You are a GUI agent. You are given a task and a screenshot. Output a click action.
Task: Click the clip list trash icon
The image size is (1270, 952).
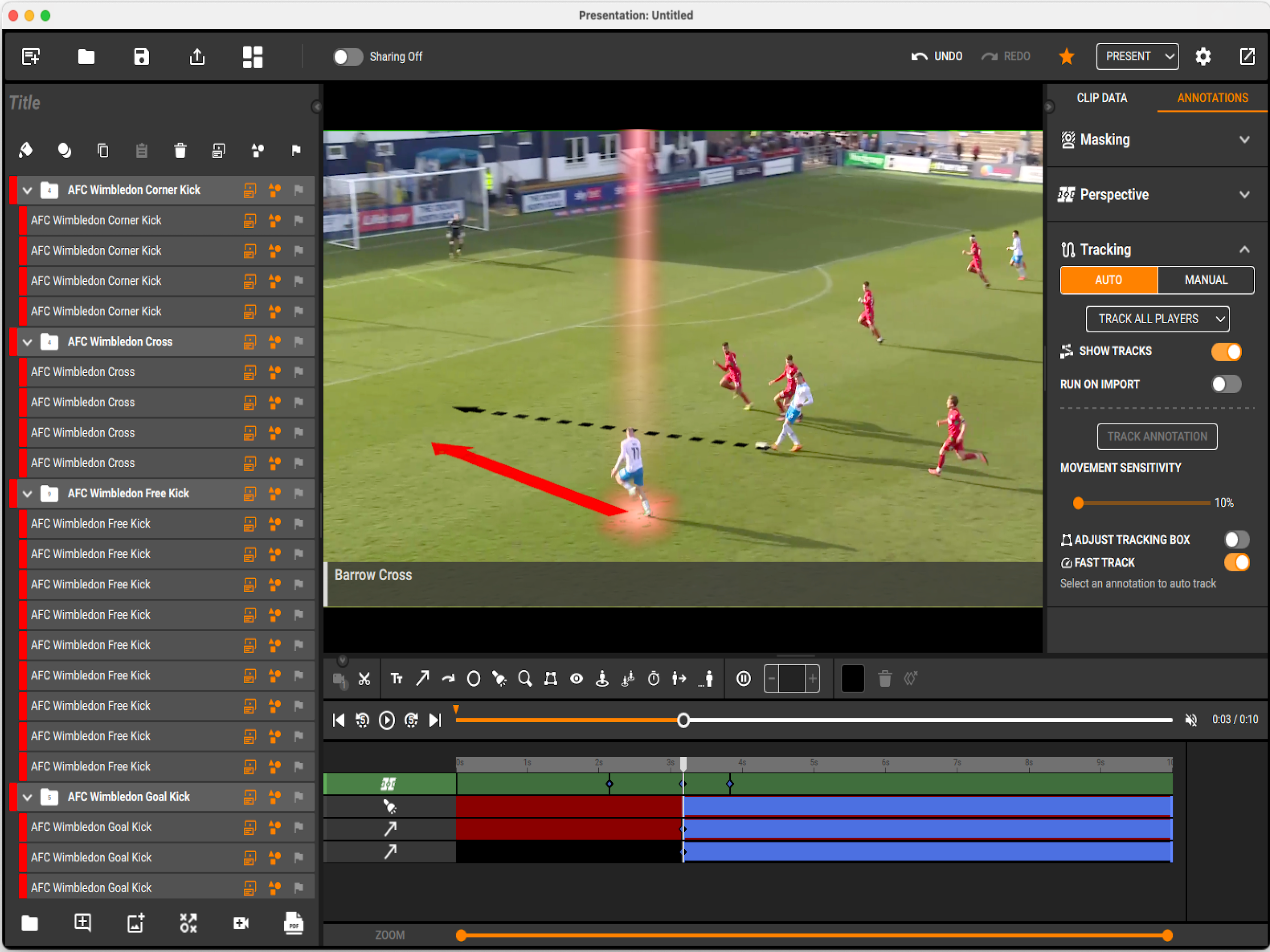click(180, 151)
